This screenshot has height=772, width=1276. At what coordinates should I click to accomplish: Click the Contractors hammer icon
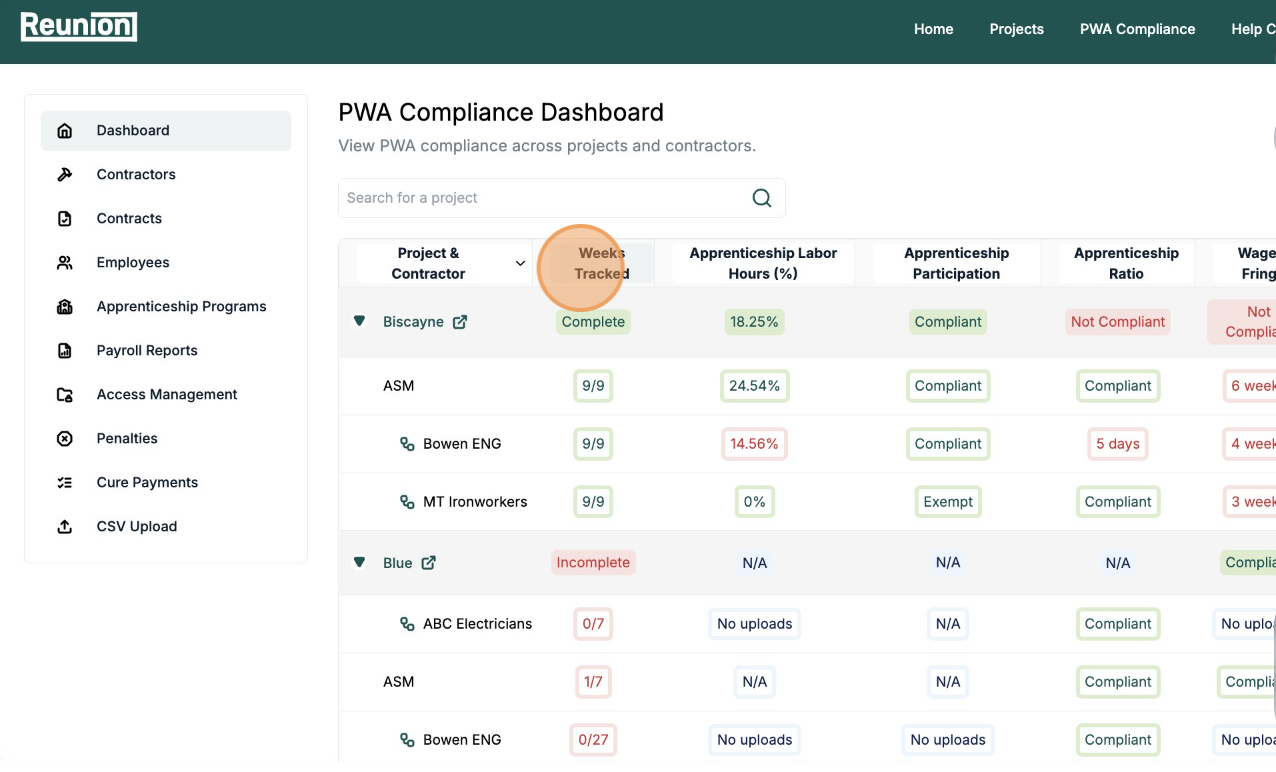65,175
